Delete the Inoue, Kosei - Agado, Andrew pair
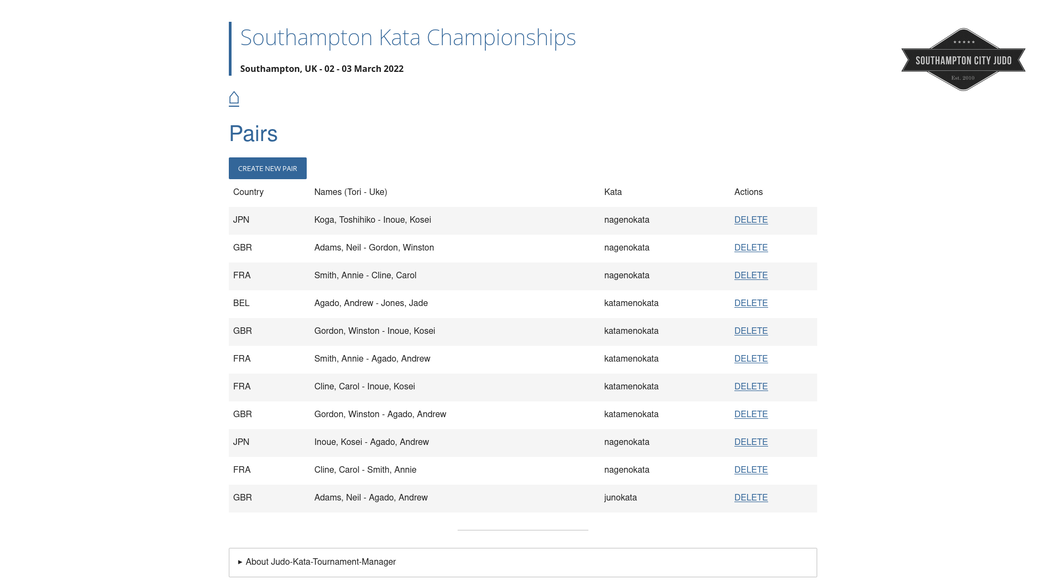 point(750,442)
